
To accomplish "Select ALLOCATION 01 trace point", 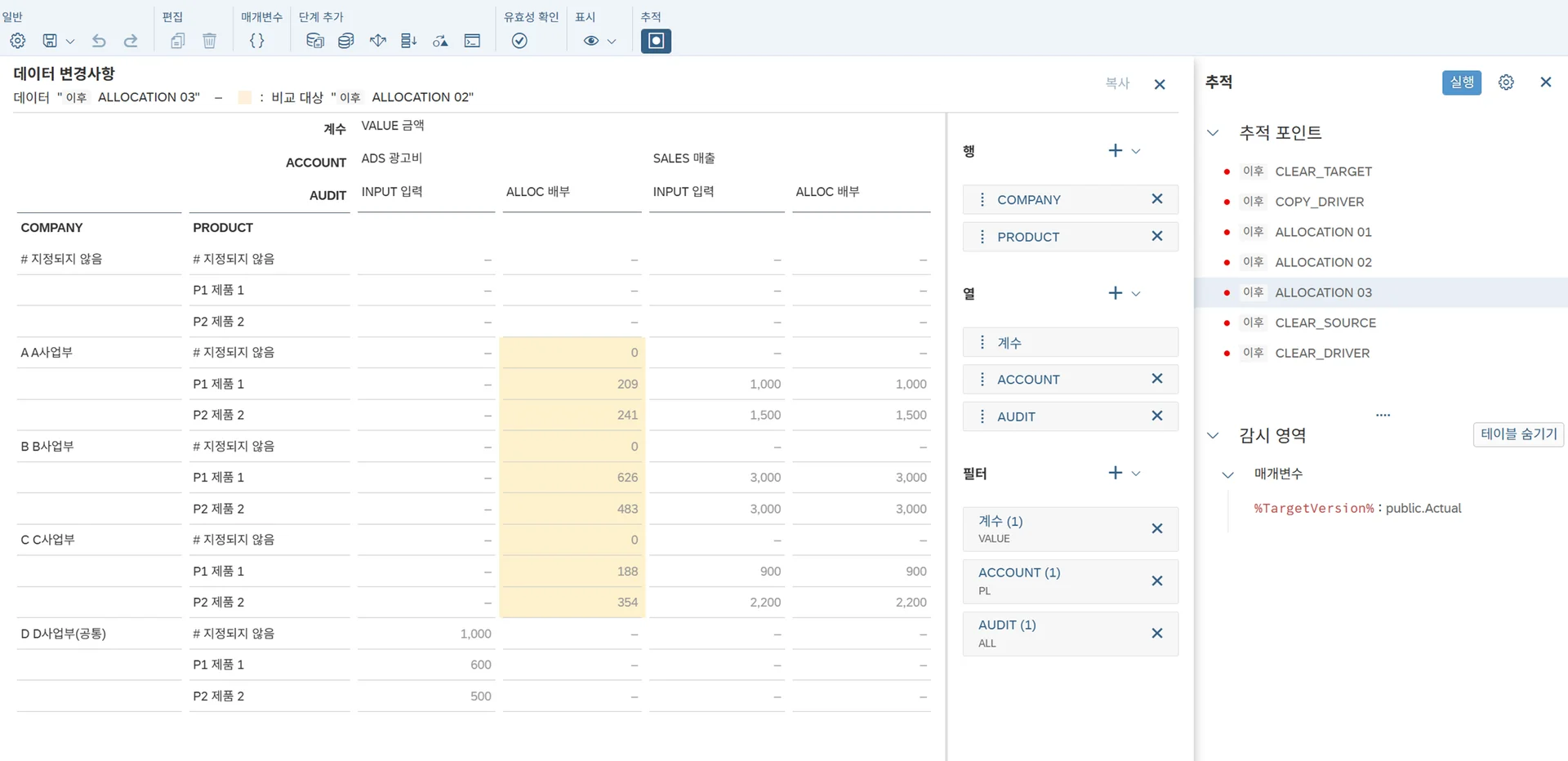I will [1323, 232].
